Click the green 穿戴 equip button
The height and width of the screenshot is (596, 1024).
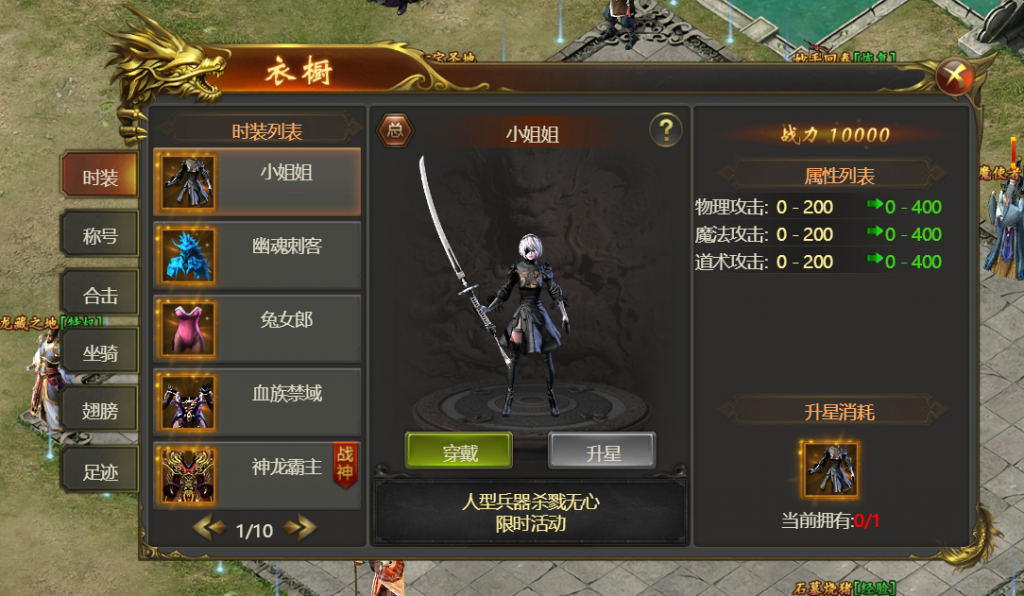(x=459, y=451)
